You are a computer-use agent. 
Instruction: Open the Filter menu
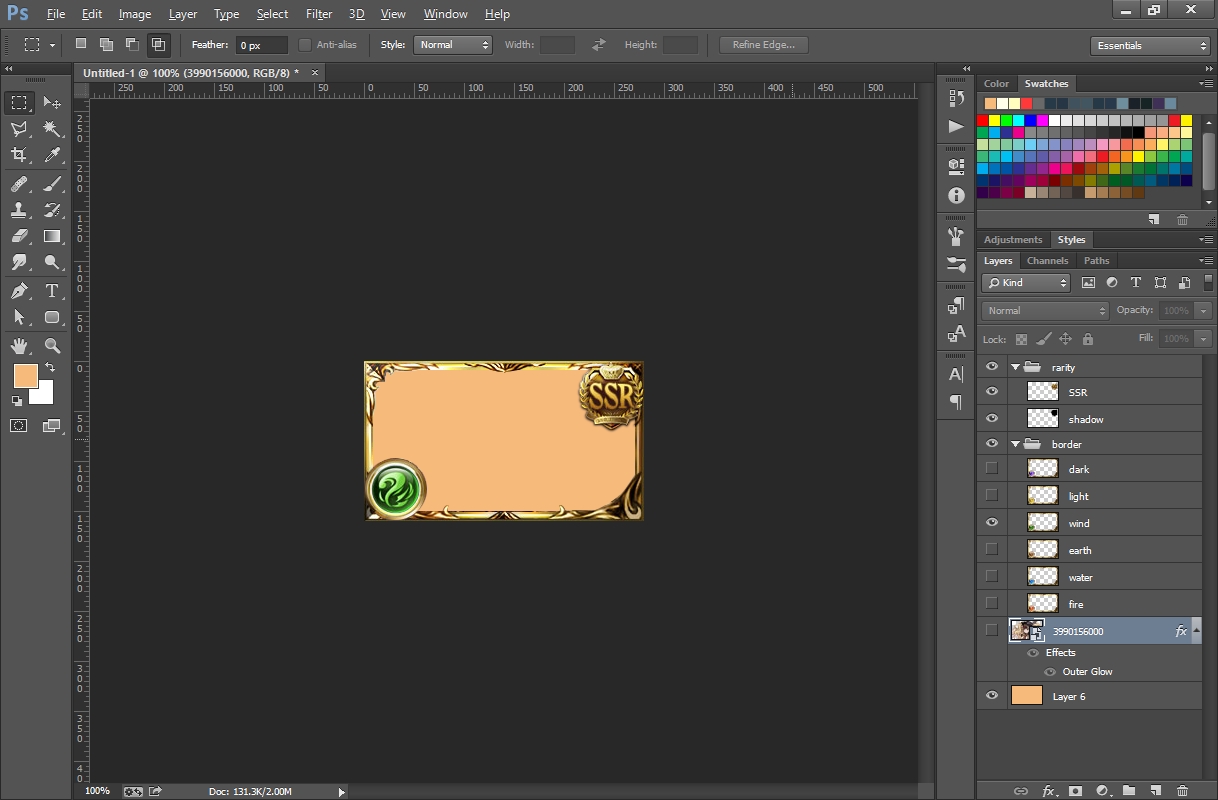tap(319, 13)
